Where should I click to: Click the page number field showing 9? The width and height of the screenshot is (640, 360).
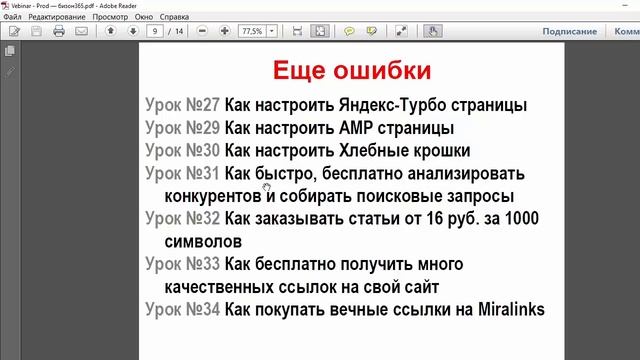(155, 31)
